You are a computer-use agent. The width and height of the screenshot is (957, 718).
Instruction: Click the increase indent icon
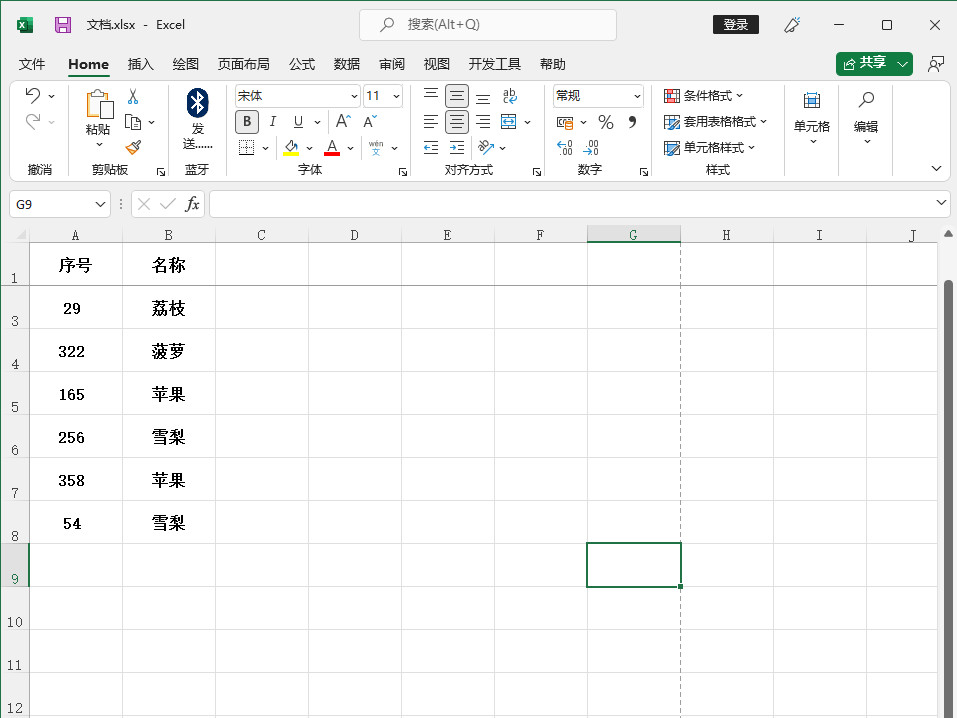click(457, 148)
